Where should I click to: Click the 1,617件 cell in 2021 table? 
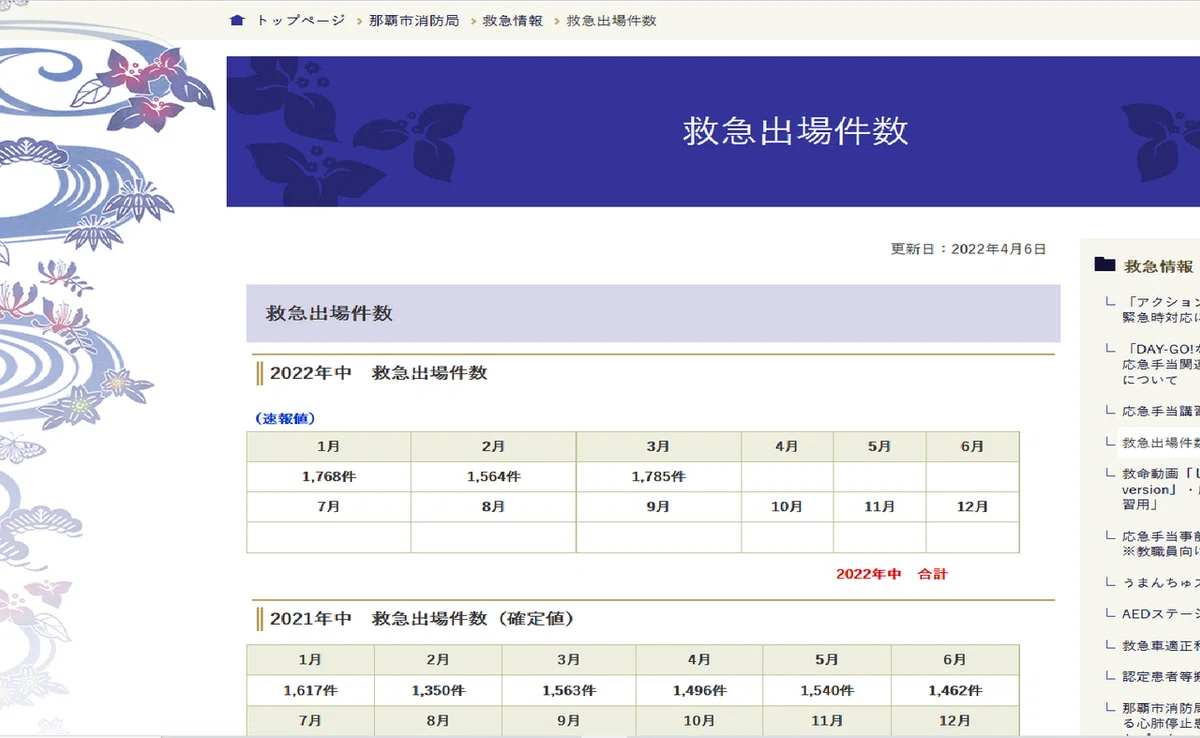pyautogui.click(x=310, y=690)
